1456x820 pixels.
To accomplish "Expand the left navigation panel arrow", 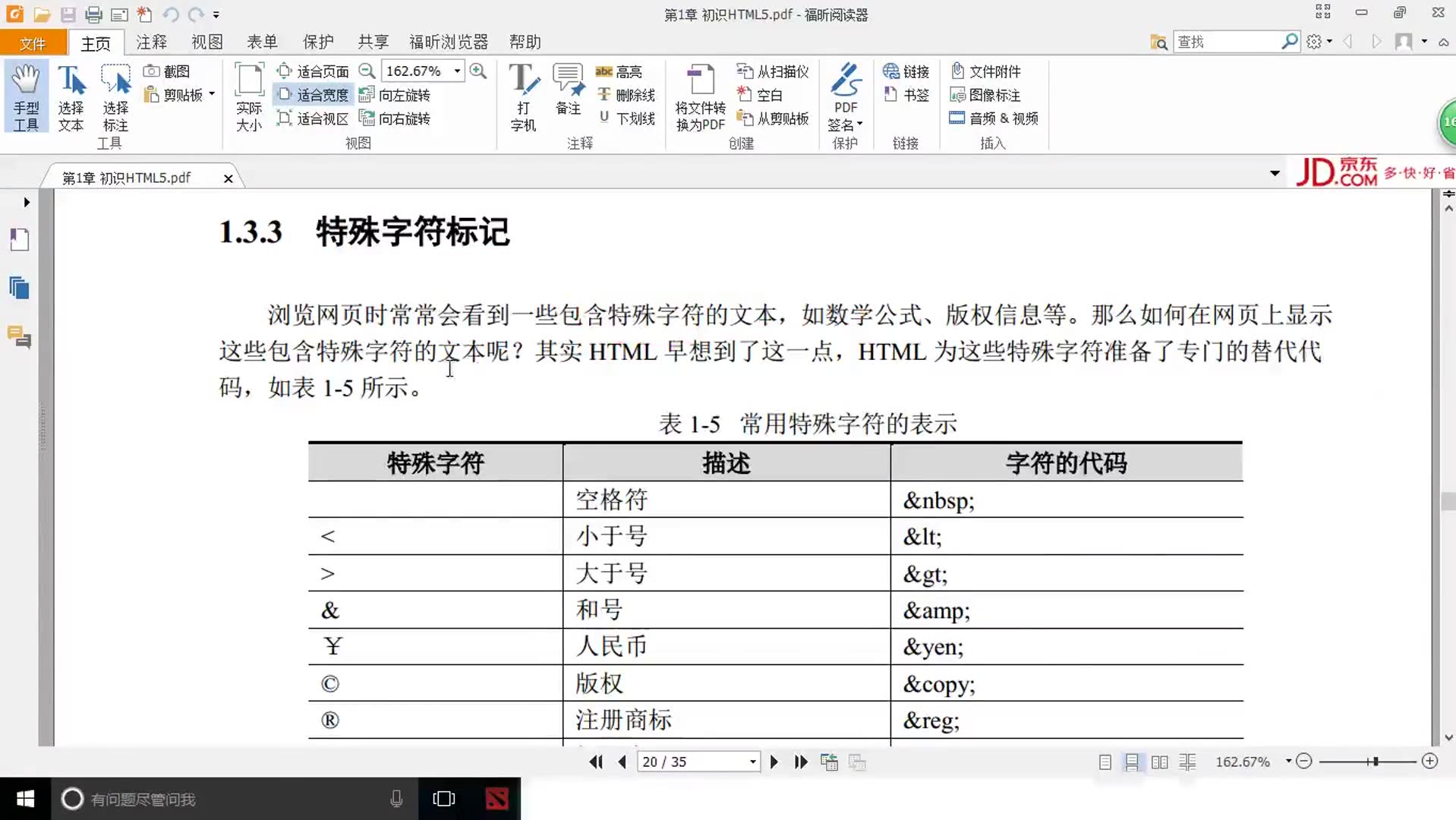I will (27, 203).
